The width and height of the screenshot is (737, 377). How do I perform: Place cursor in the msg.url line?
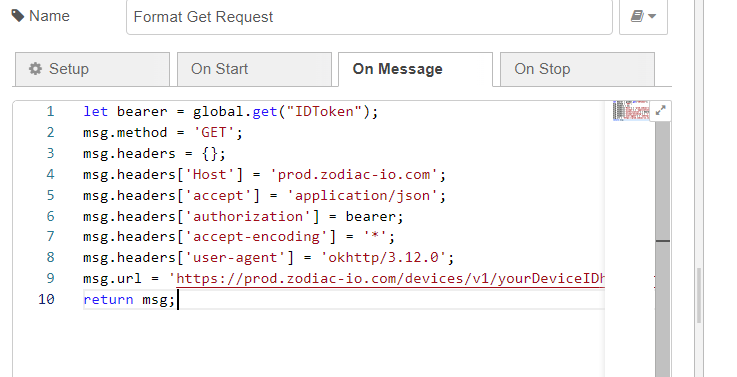coord(344,278)
